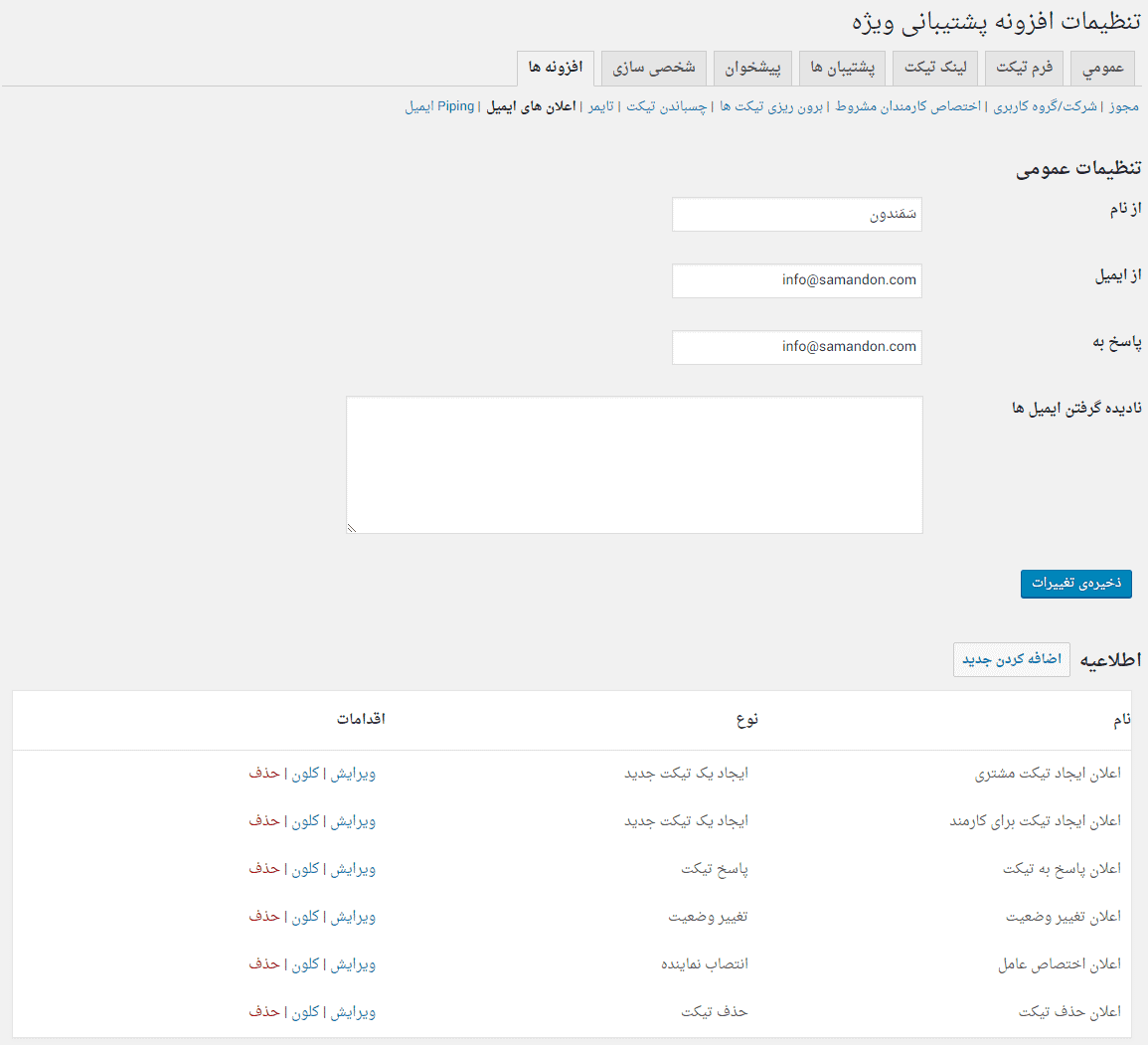Delete اعلان حذف تیکت notification
Image resolution: width=1148 pixels, height=1045 pixels.
264,1012
